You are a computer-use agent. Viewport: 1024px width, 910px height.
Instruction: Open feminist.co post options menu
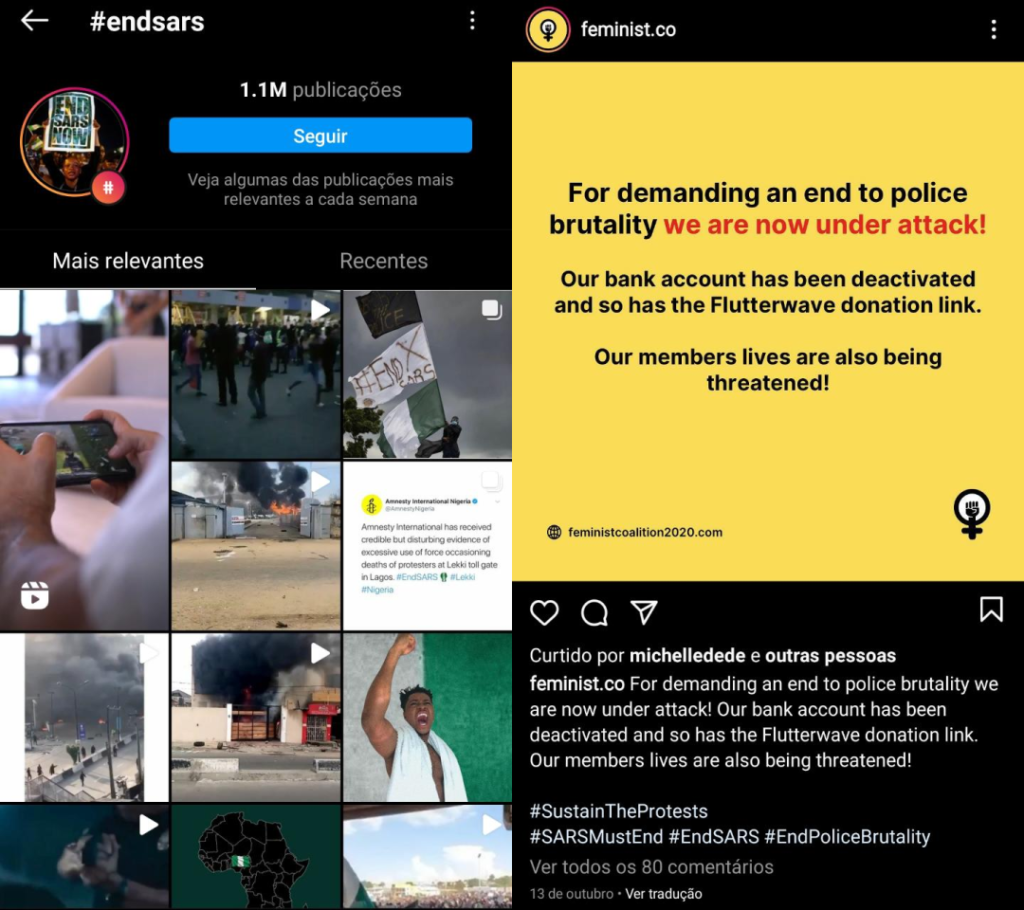pos(993,29)
